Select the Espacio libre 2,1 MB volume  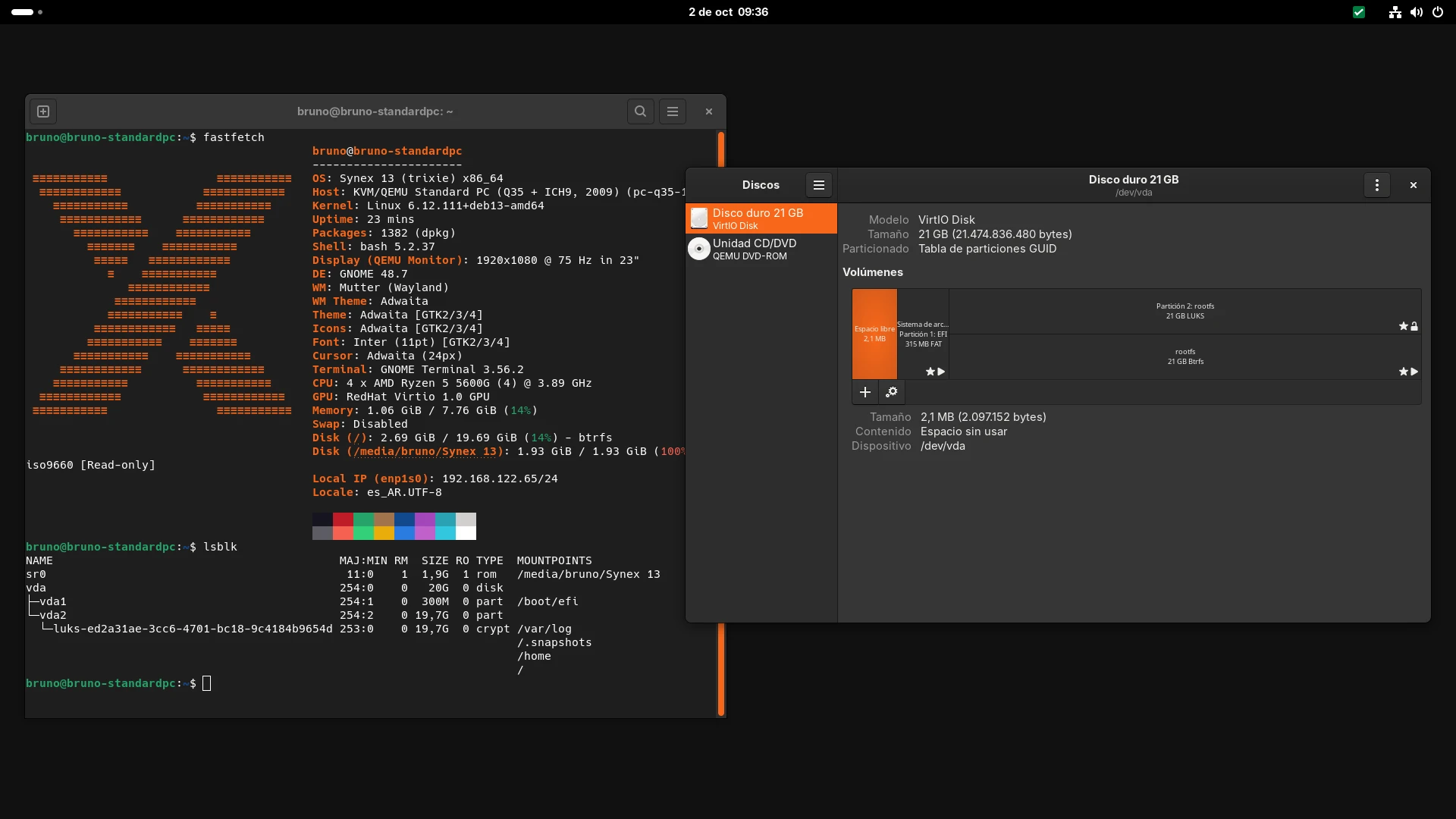(x=874, y=334)
